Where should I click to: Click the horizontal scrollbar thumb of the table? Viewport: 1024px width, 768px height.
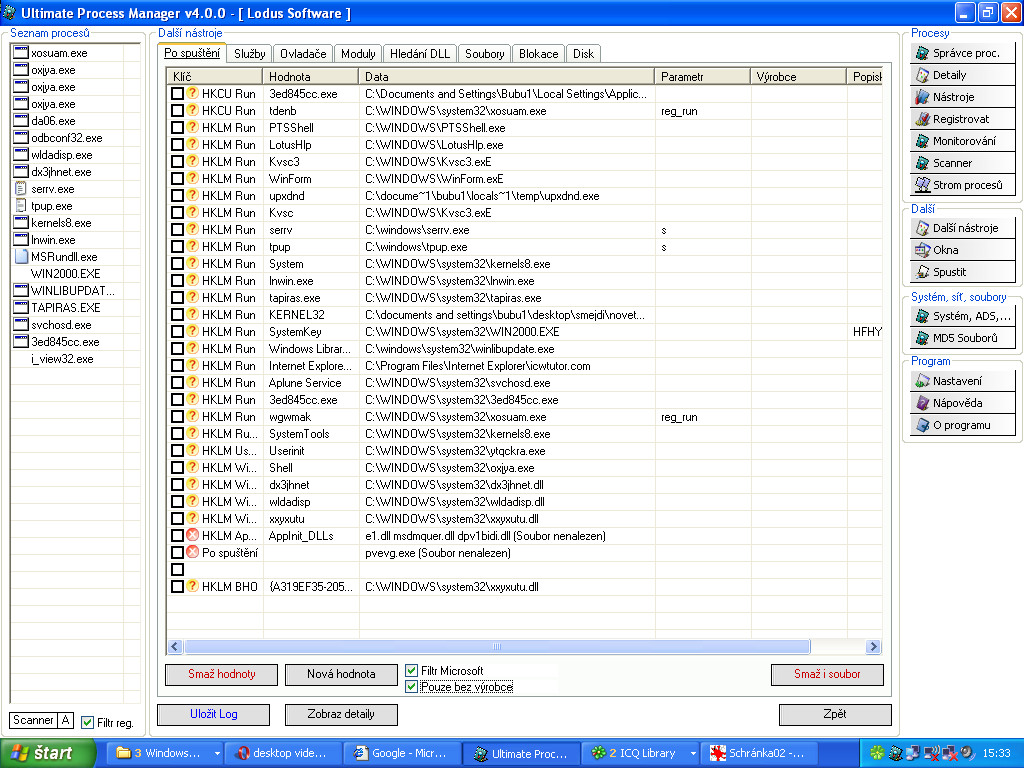click(497, 647)
